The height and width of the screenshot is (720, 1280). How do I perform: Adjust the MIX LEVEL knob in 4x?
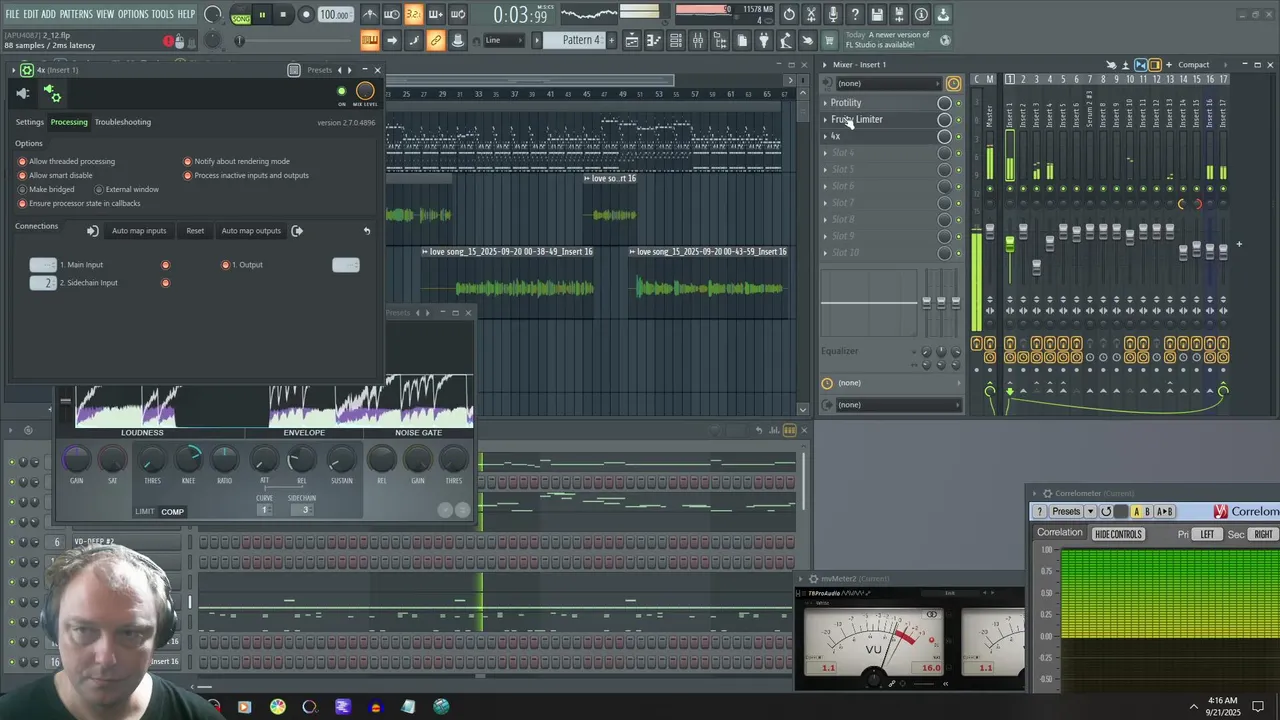point(365,92)
